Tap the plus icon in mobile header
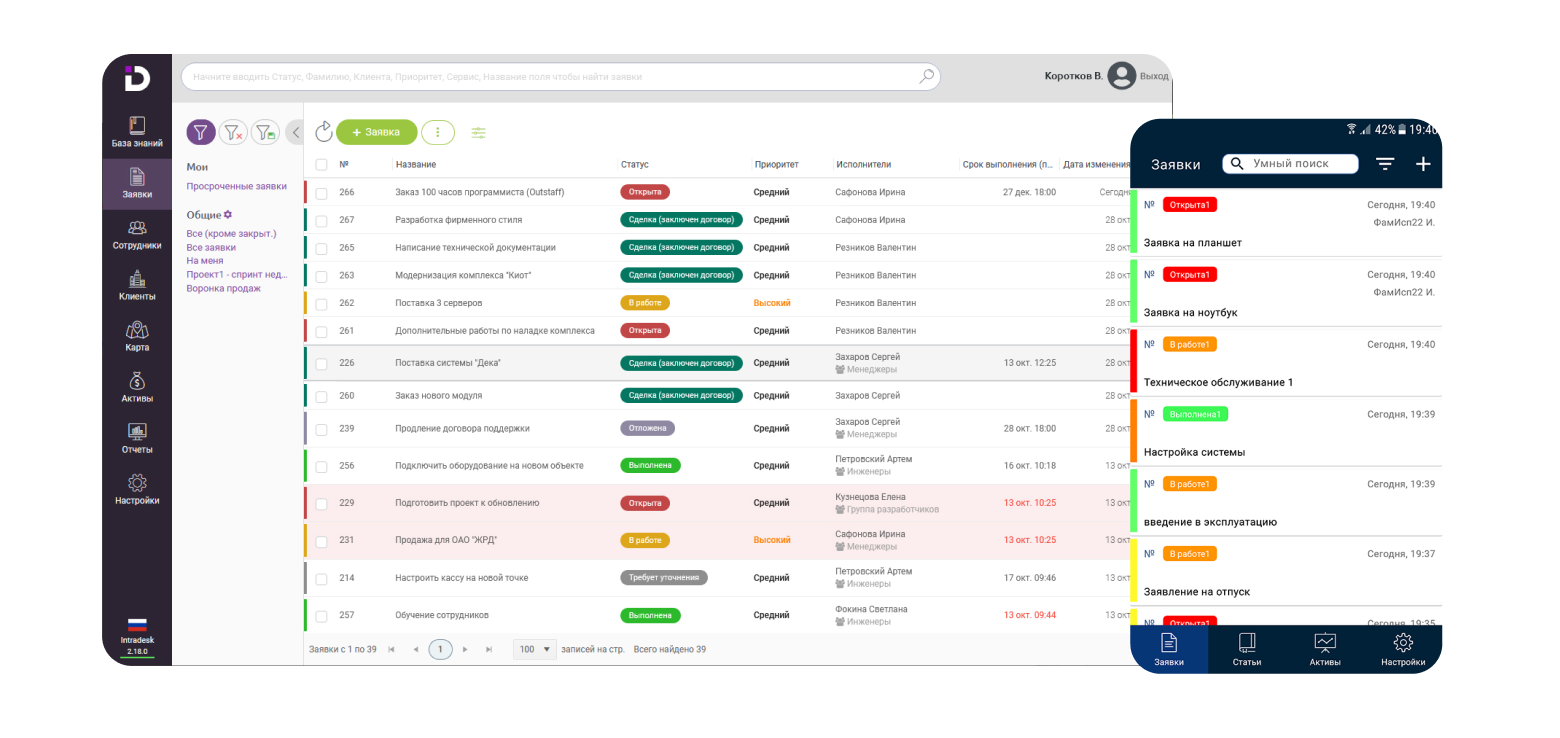 [x=1423, y=164]
